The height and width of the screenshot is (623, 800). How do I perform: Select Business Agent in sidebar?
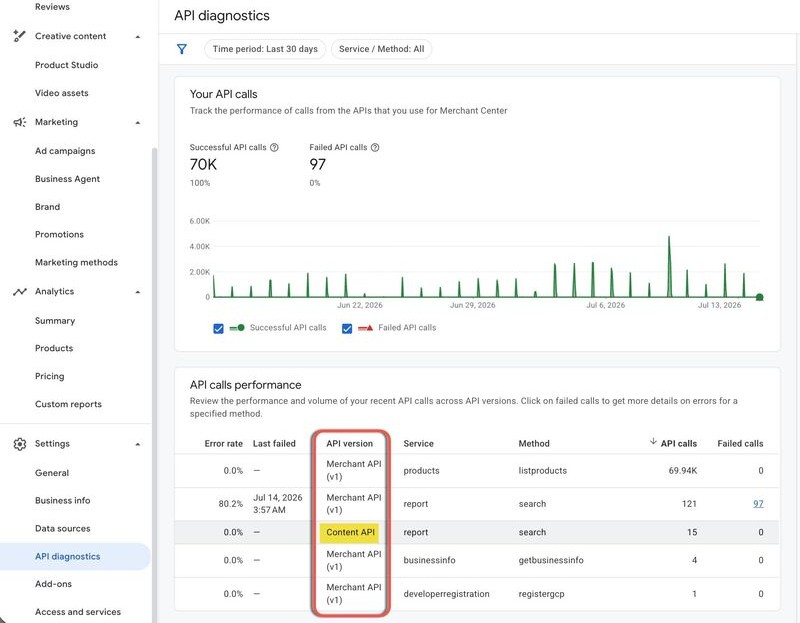[67, 179]
